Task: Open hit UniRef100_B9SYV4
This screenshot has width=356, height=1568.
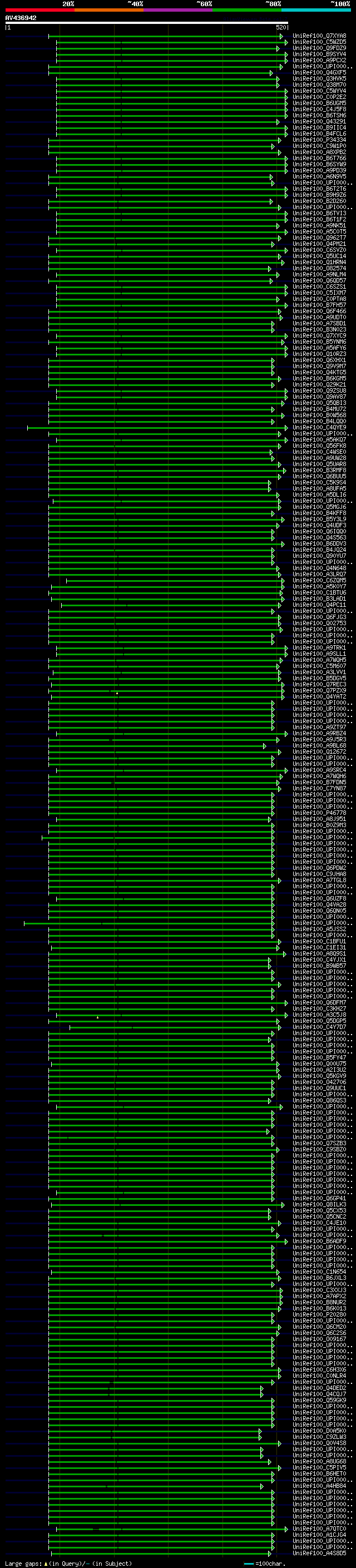Action: coord(319,55)
